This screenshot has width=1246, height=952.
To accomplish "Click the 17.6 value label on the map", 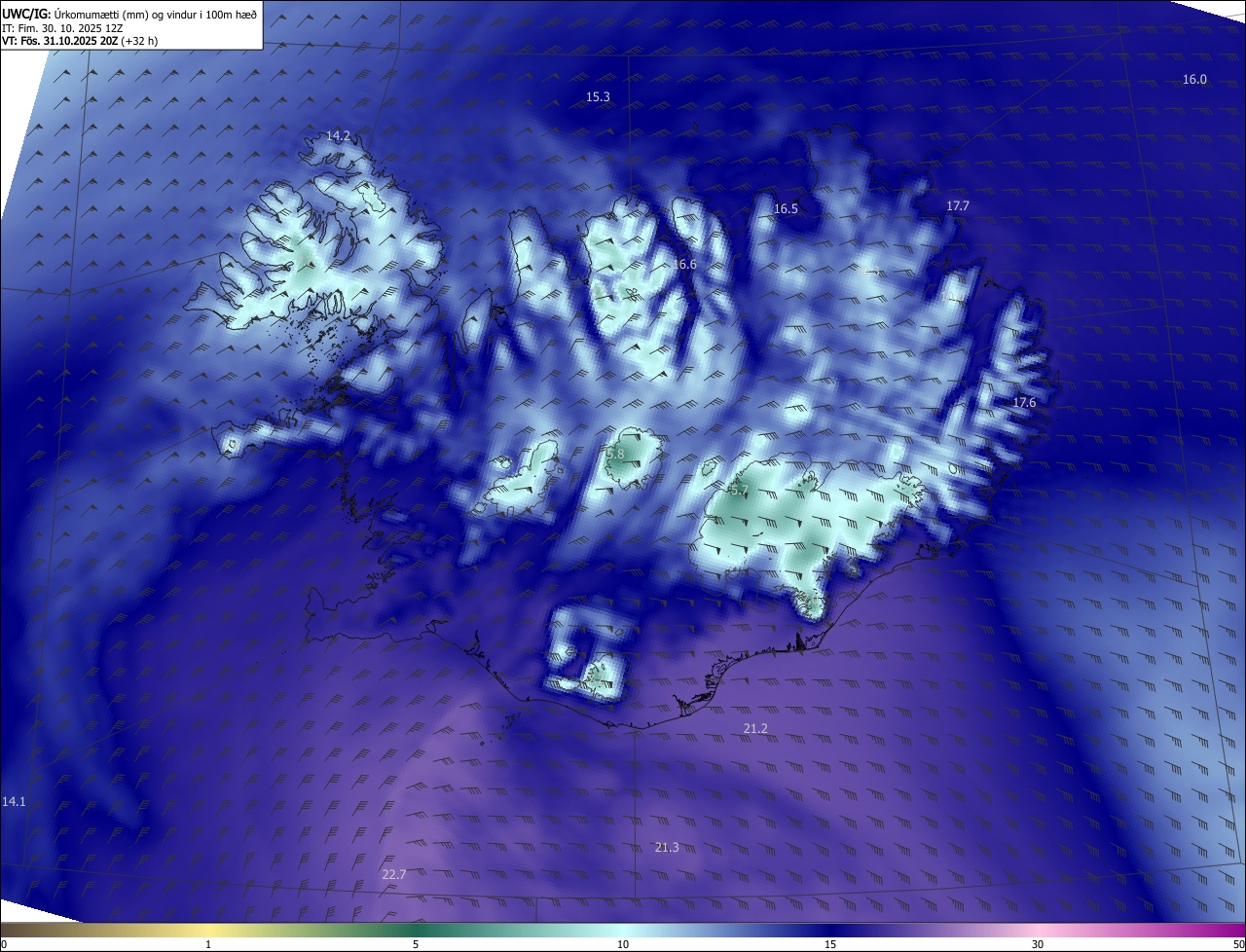I will [1024, 403].
